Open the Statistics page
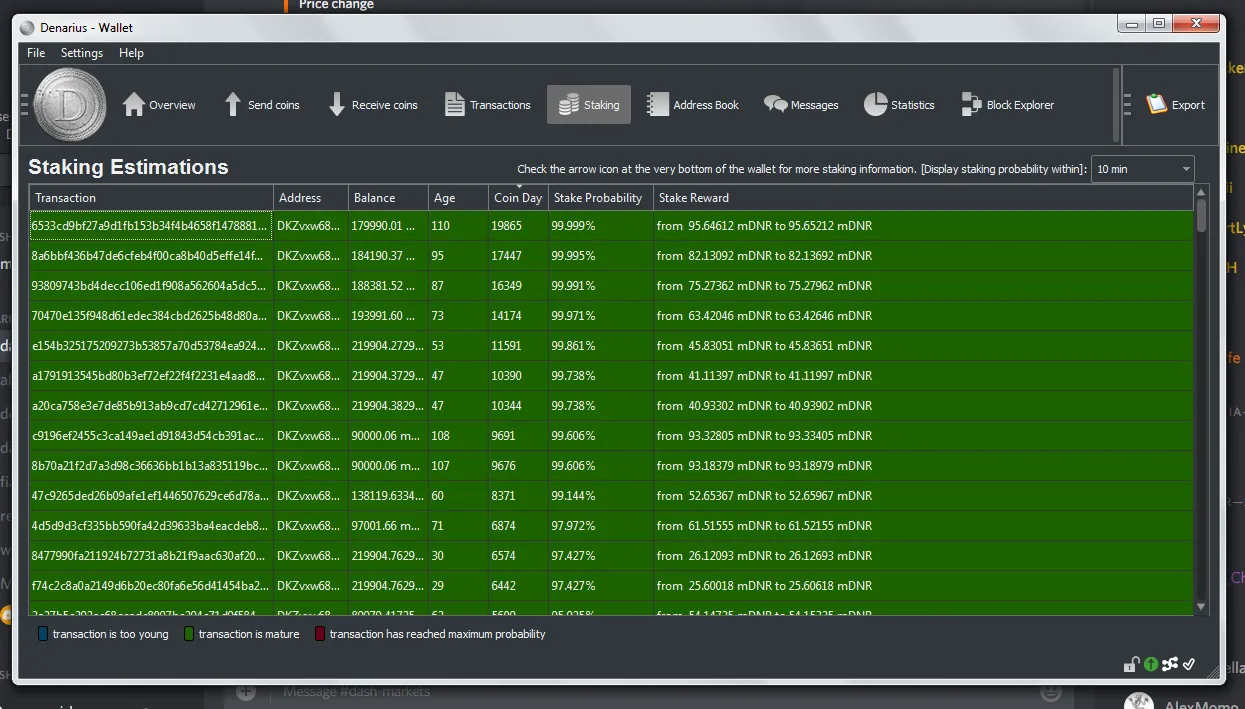The image size is (1245, 709). [899, 105]
